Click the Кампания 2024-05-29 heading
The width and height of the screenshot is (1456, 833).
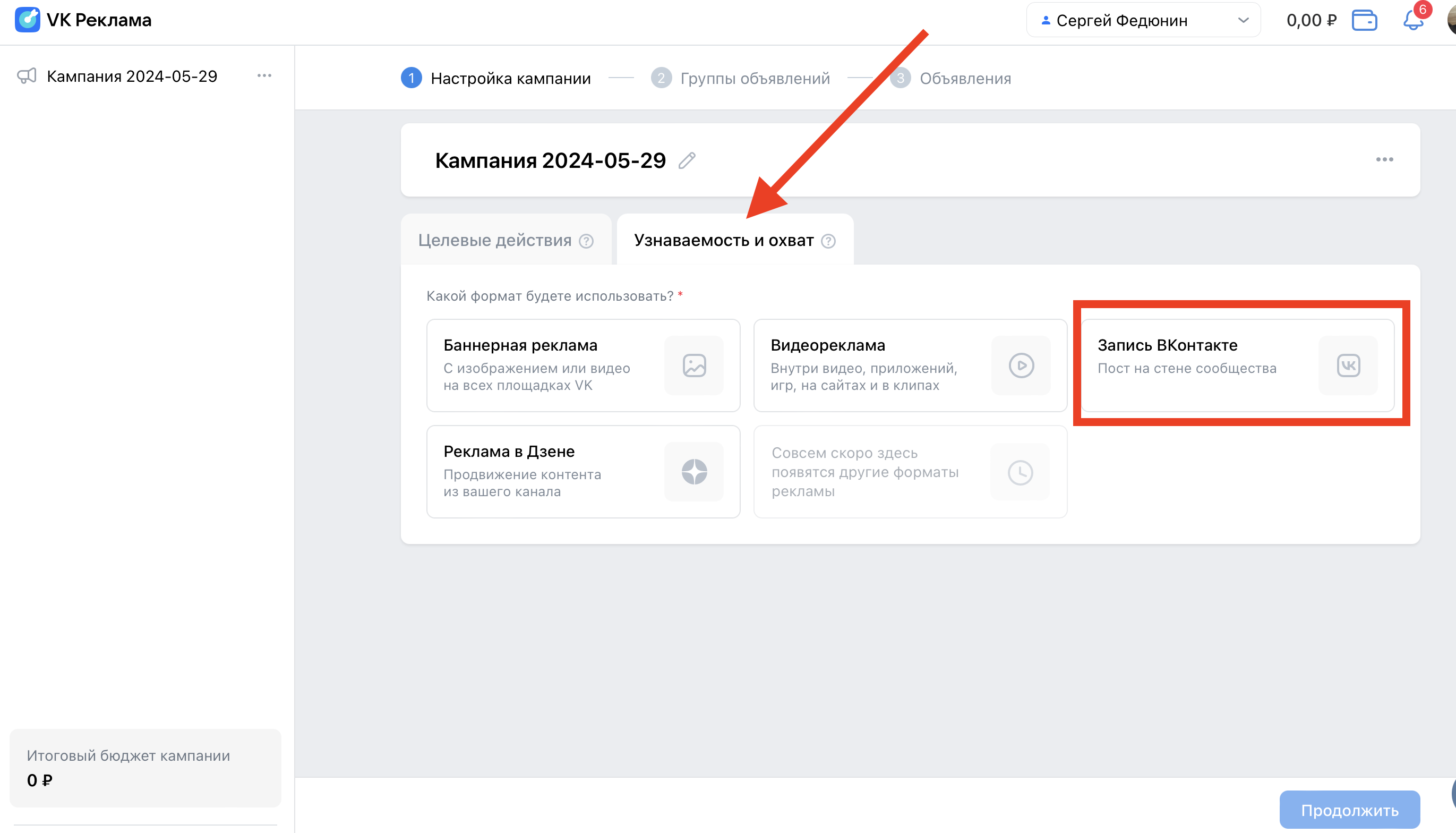tap(551, 161)
